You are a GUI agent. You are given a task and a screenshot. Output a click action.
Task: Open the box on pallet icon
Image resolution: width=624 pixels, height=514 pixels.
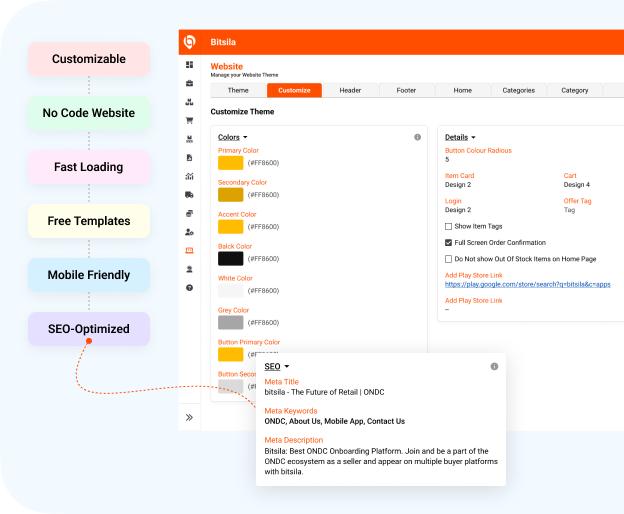click(x=189, y=139)
